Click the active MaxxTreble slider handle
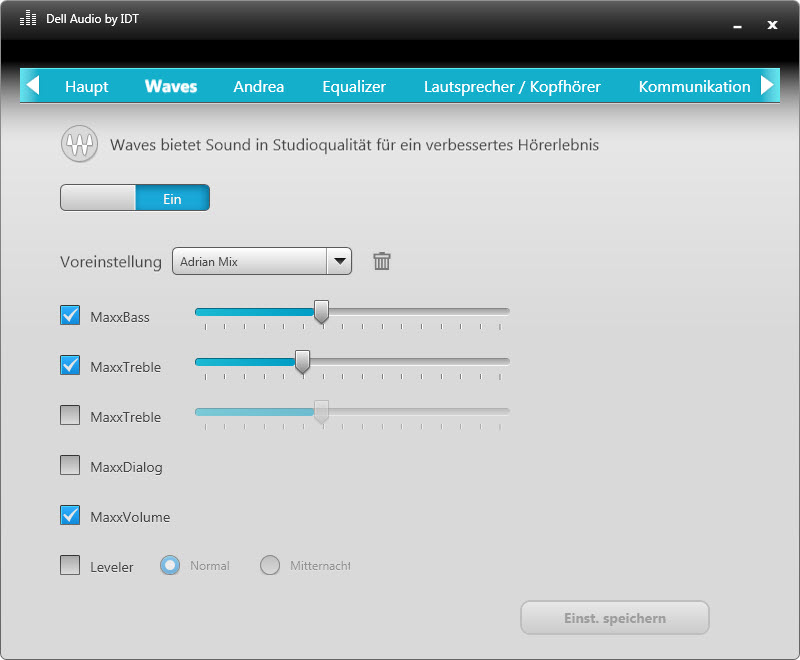This screenshot has height=660, width=800. [x=303, y=362]
